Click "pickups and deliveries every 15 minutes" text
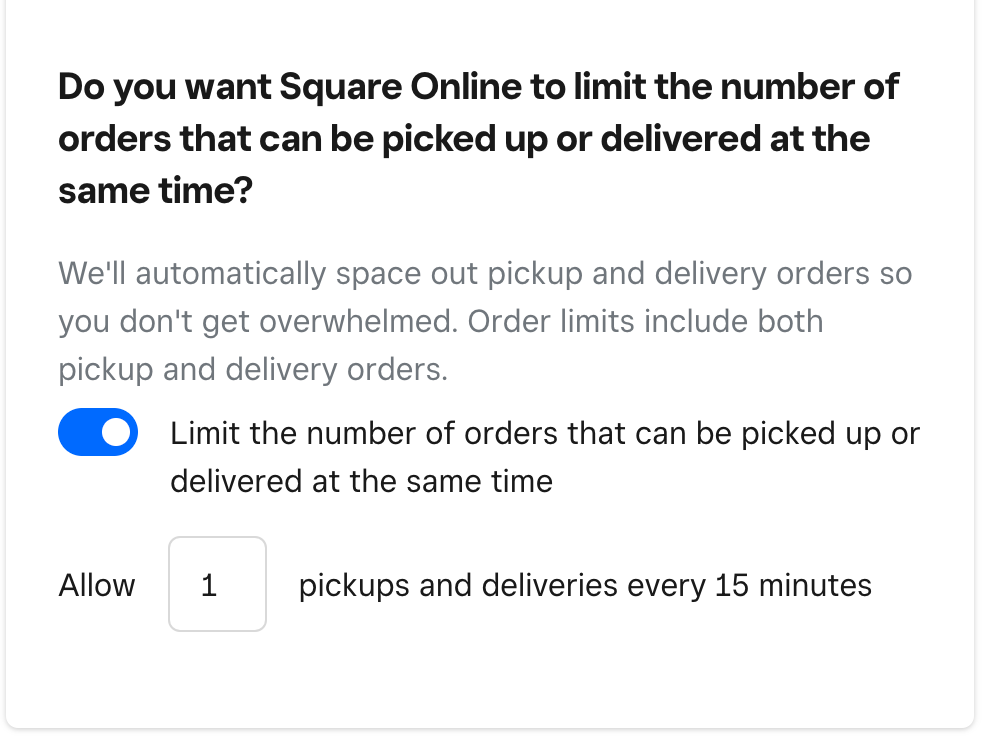 pyautogui.click(x=584, y=585)
